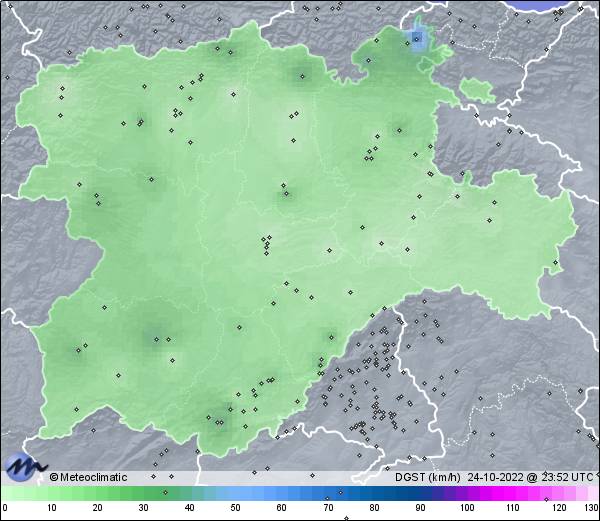600x521 pixels.
Task: Select the green swatch near 30
Action: pyautogui.click(x=142, y=494)
